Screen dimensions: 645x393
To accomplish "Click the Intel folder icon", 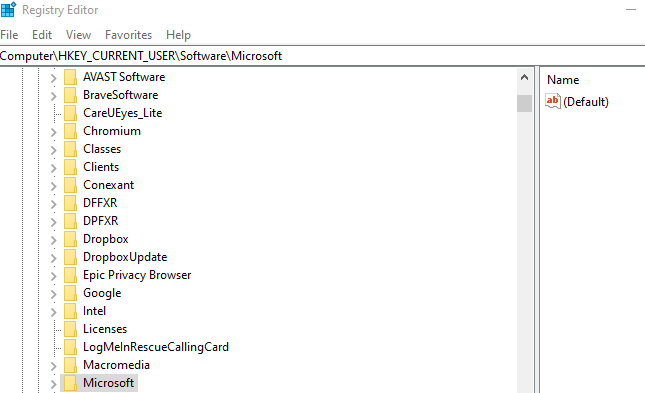I will (x=70, y=311).
